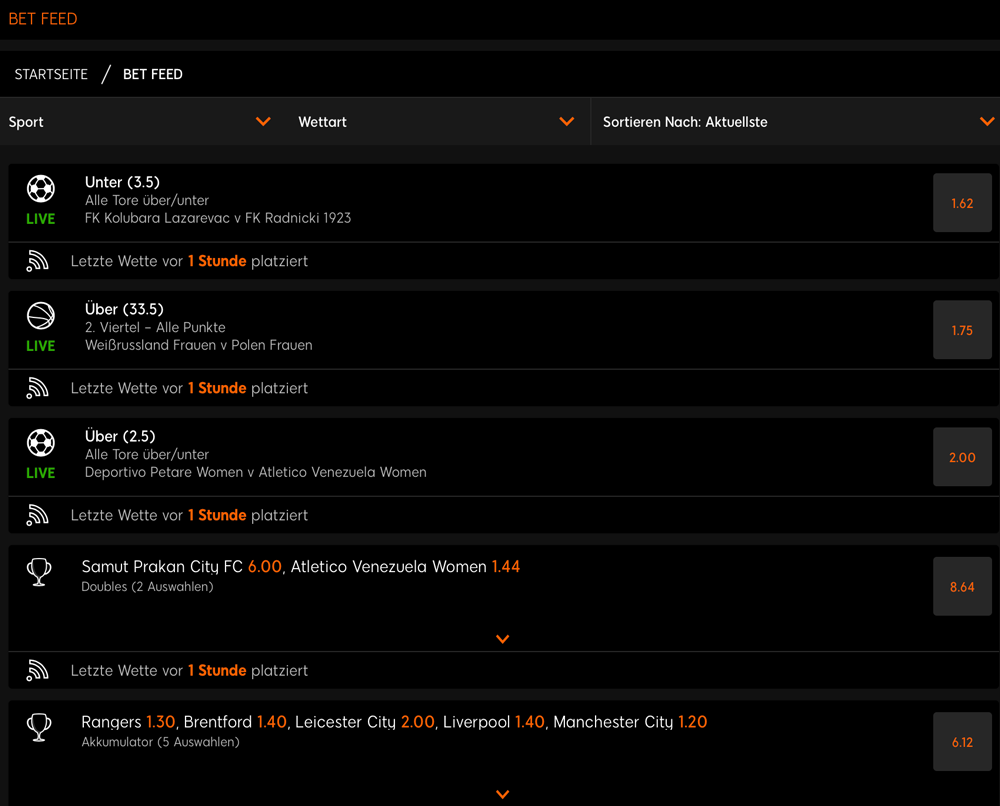
Task: Click the Brentford 1.40 selection
Action: [235, 722]
